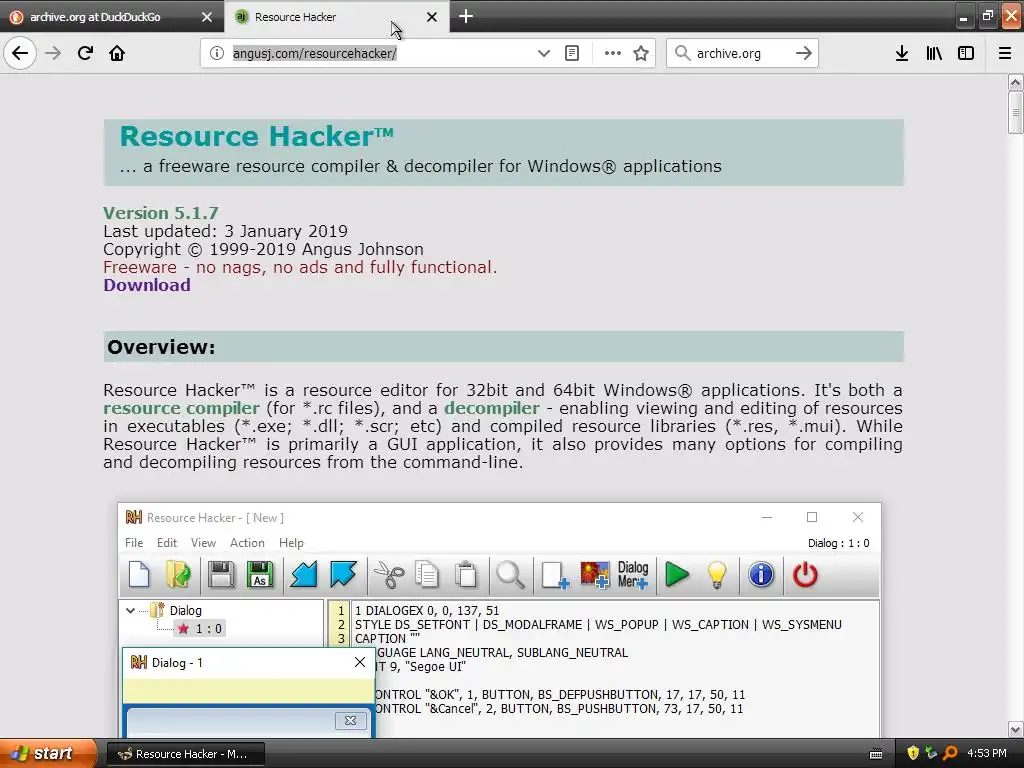
Task: Click the scrollbar down arrow
Action: (1015, 729)
